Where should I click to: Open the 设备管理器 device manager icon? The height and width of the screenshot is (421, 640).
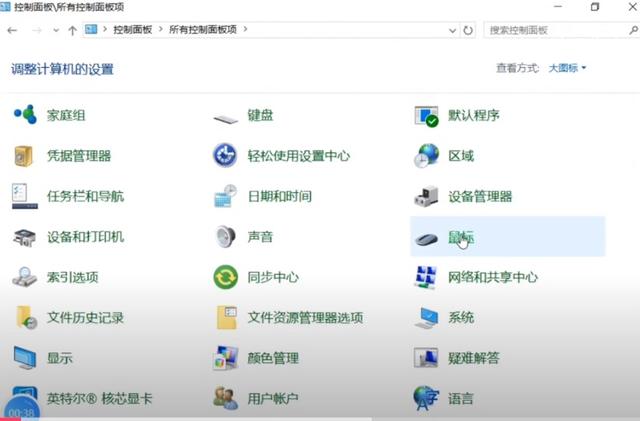[426, 196]
